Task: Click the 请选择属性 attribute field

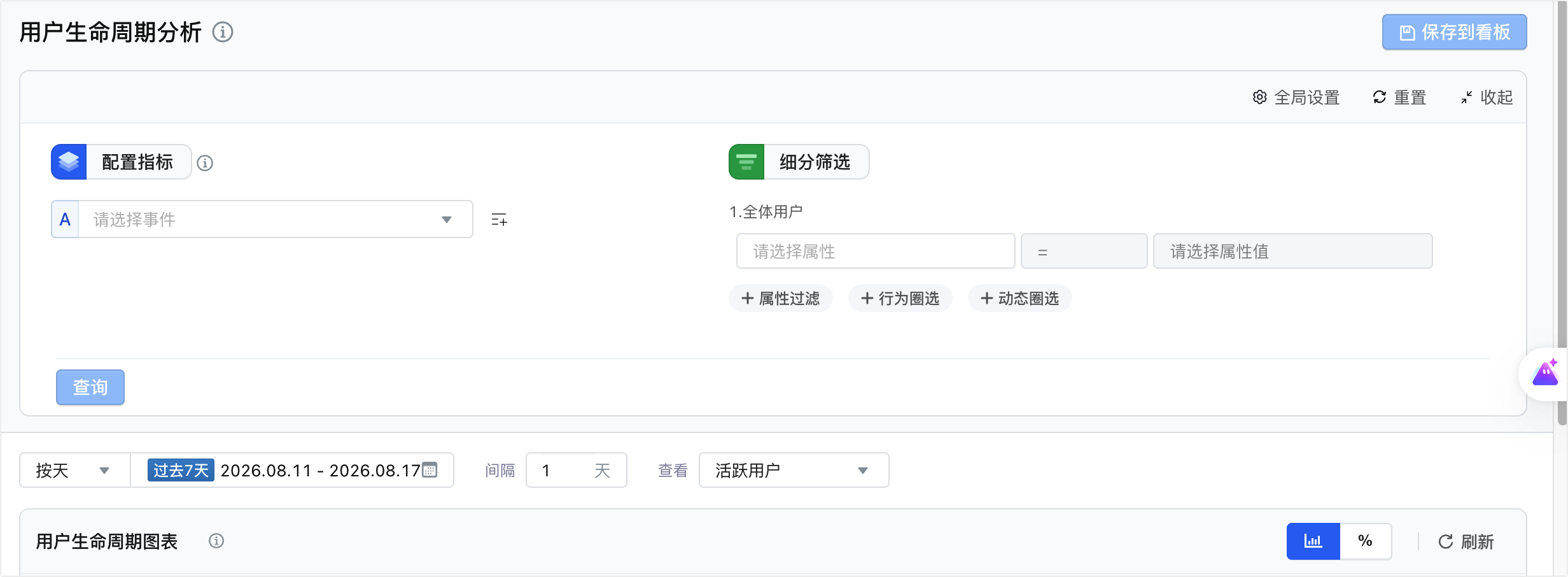Action: (x=875, y=251)
